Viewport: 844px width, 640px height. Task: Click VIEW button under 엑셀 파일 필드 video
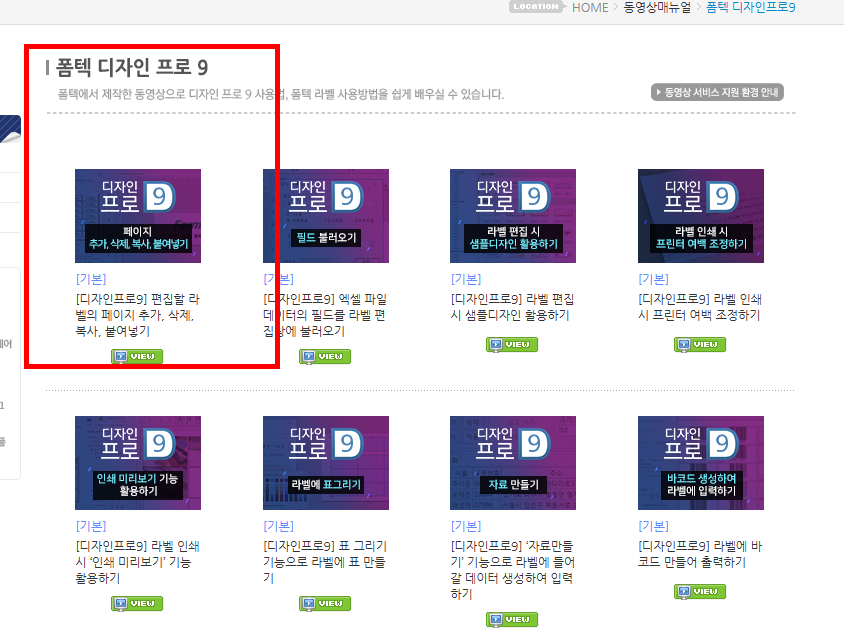click(325, 356)
